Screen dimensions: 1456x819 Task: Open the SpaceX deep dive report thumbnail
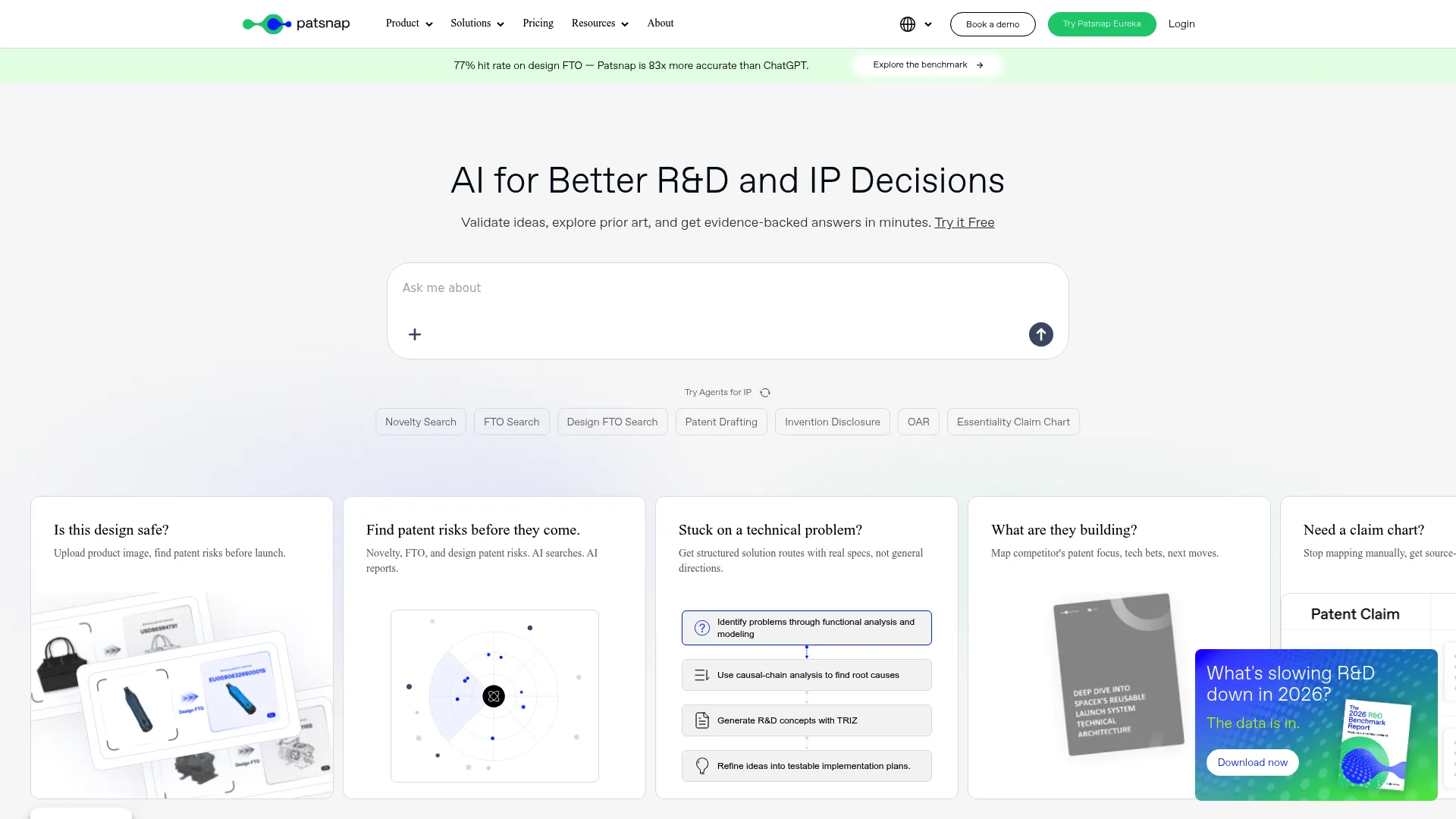1119,675
